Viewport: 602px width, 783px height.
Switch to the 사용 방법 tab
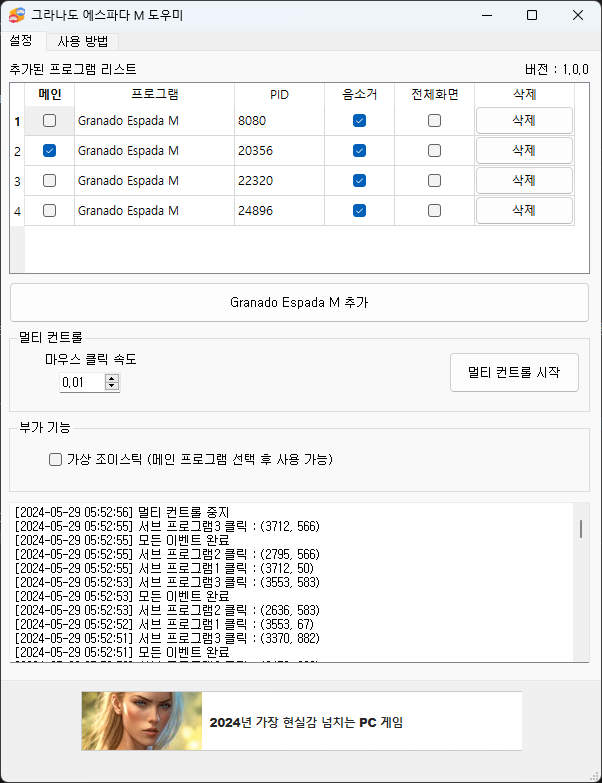pyautogui.click(x=82, y=41)
